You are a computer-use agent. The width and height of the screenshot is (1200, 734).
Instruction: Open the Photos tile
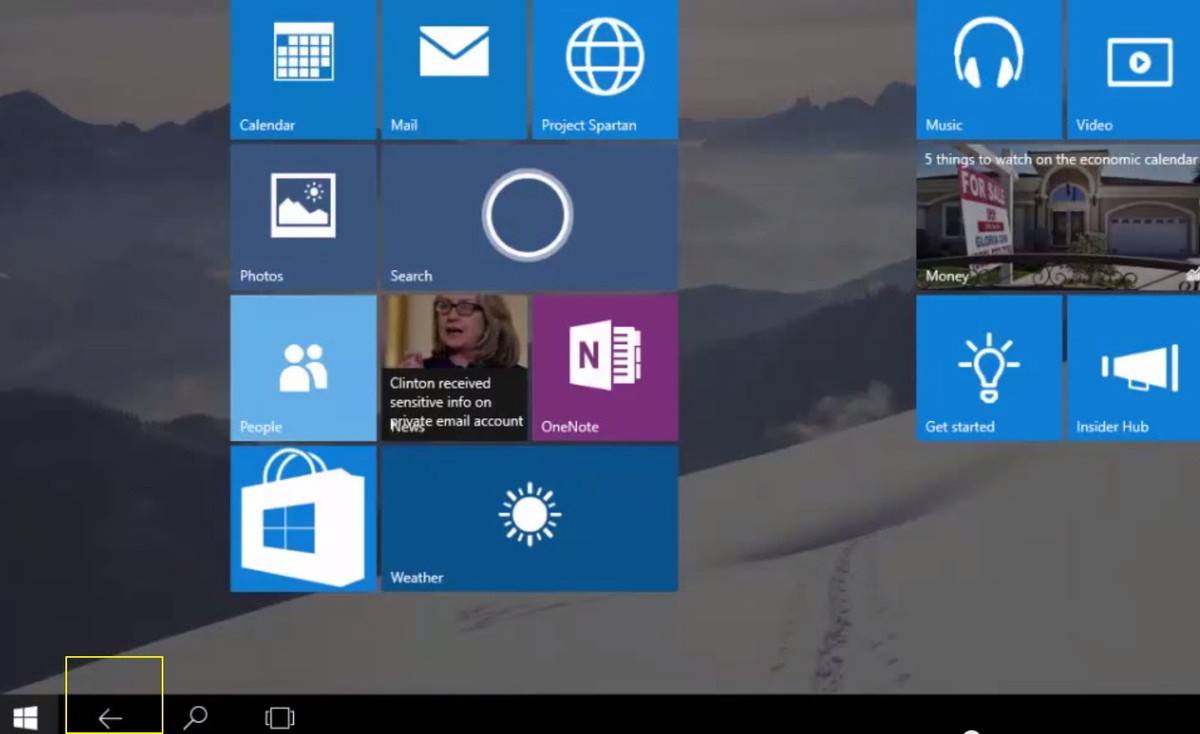point(303,216)
